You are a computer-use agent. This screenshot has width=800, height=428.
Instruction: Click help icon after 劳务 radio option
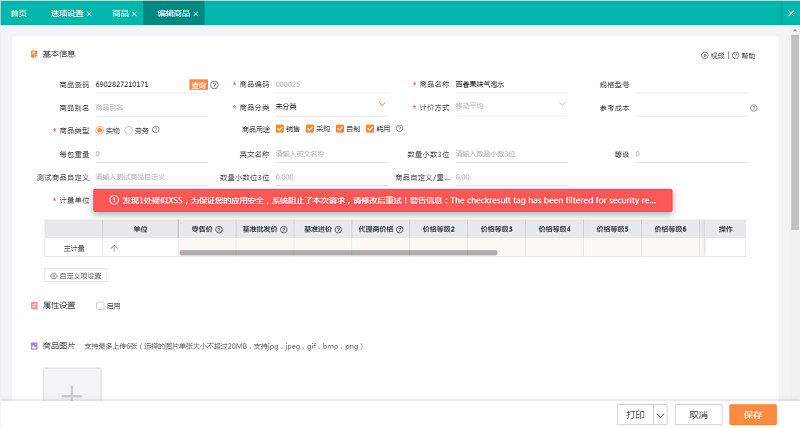(x=156, y=130)
